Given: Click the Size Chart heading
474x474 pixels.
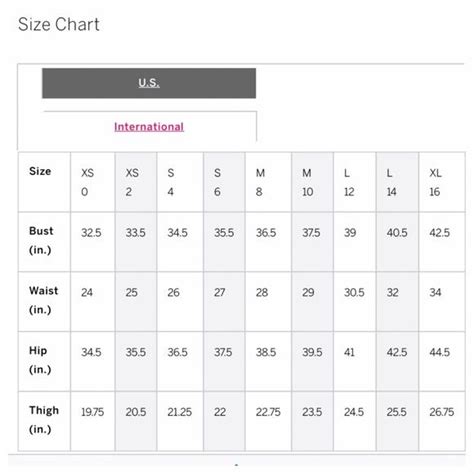Looking at the screenshot, I should [x=59, y=24].
